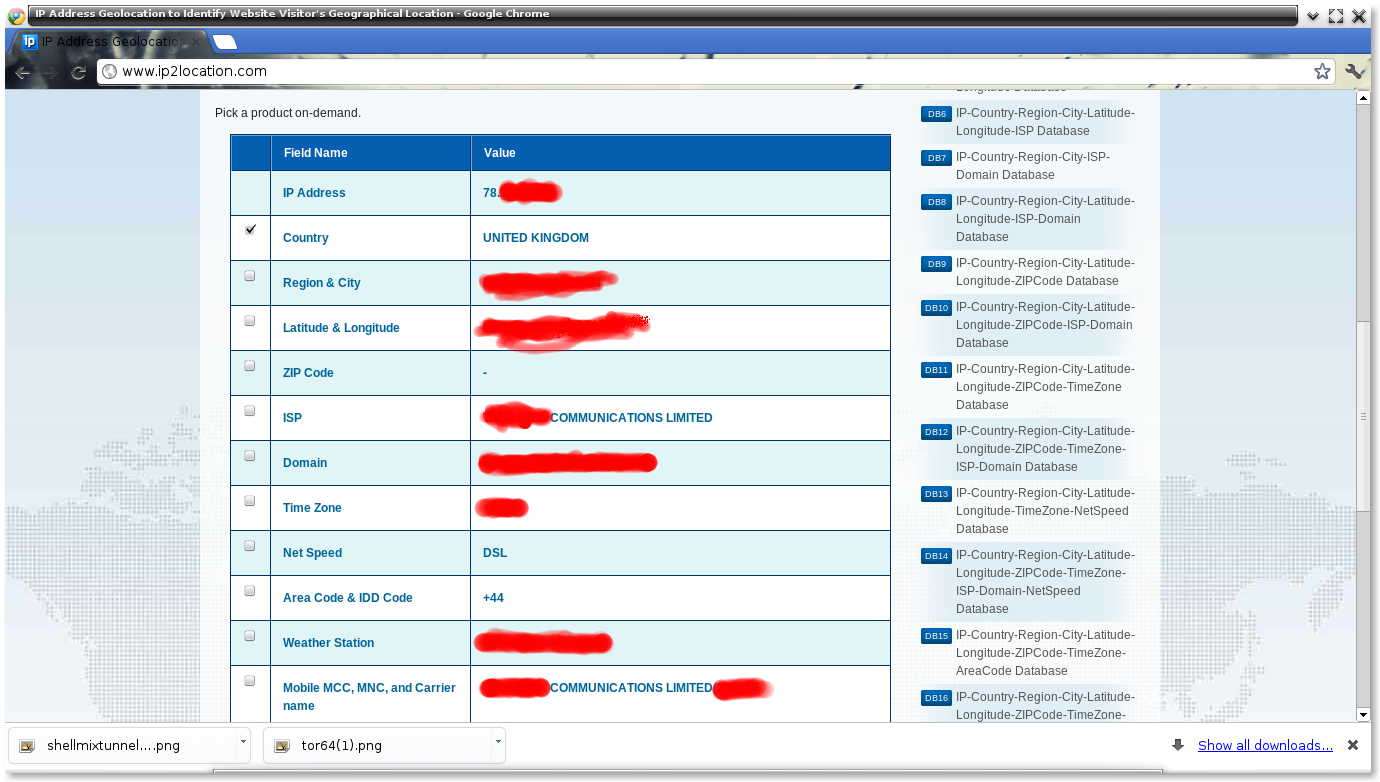Open a new browser tab
The image size is (1380, 782).
(225, 42)
